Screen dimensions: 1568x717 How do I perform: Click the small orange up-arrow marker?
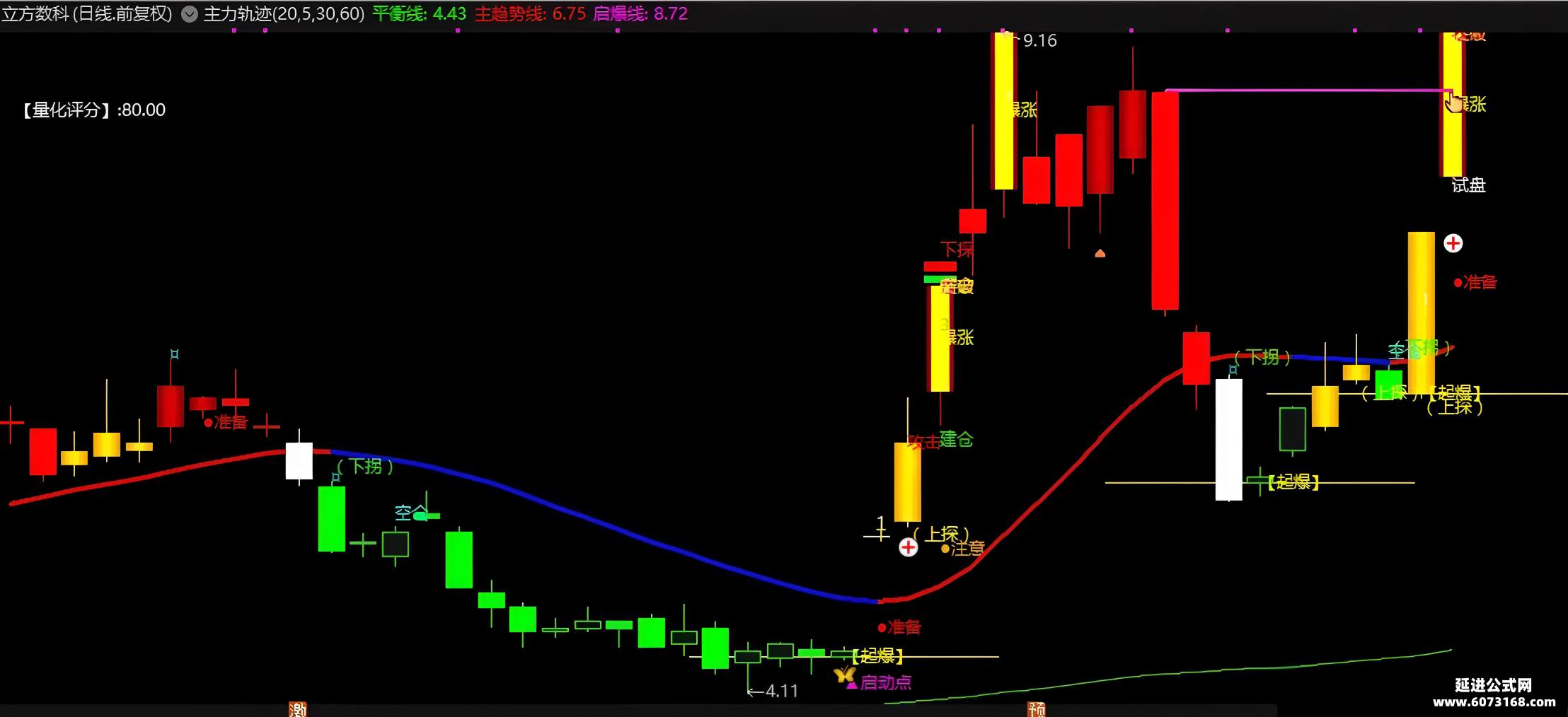[1100, 253]
